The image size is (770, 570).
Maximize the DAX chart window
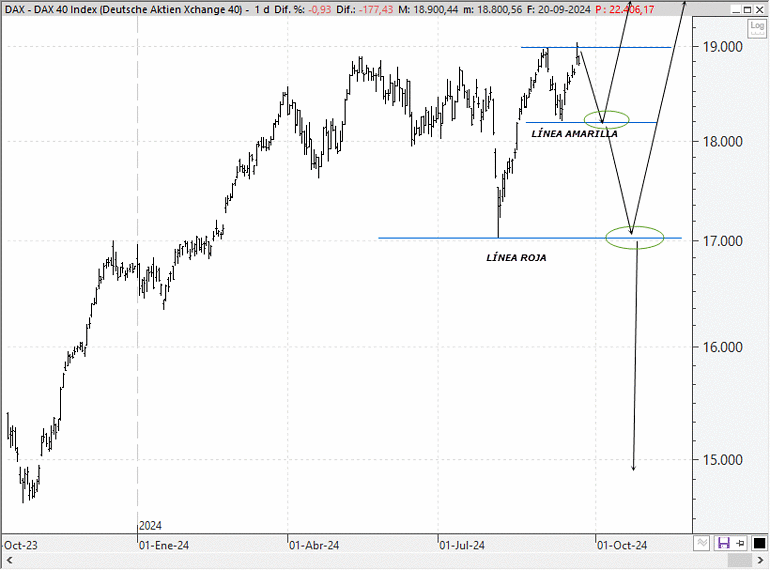(x=746, y=9)
